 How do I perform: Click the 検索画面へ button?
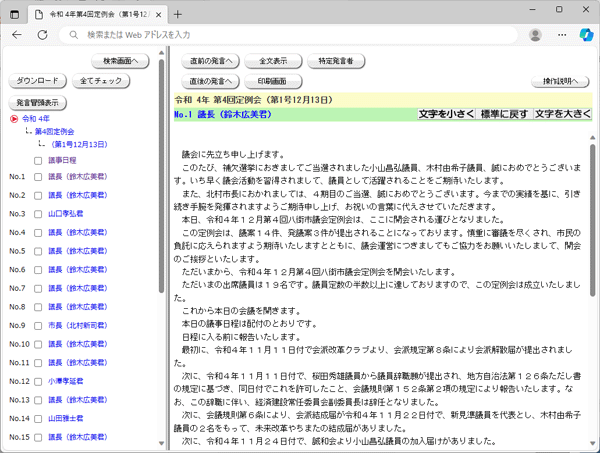120,61
